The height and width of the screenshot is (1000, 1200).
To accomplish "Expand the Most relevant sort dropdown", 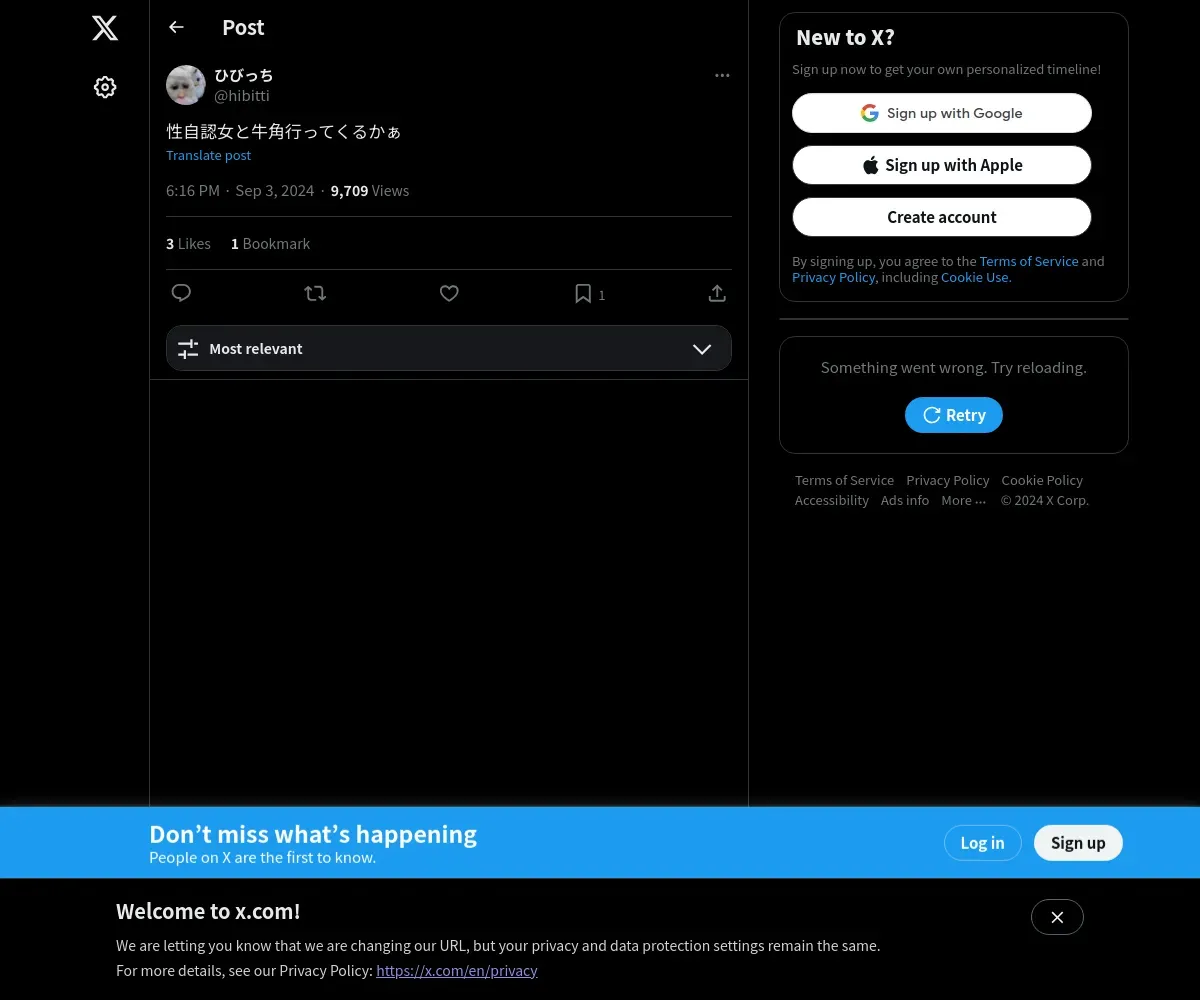I will (449, 348).
